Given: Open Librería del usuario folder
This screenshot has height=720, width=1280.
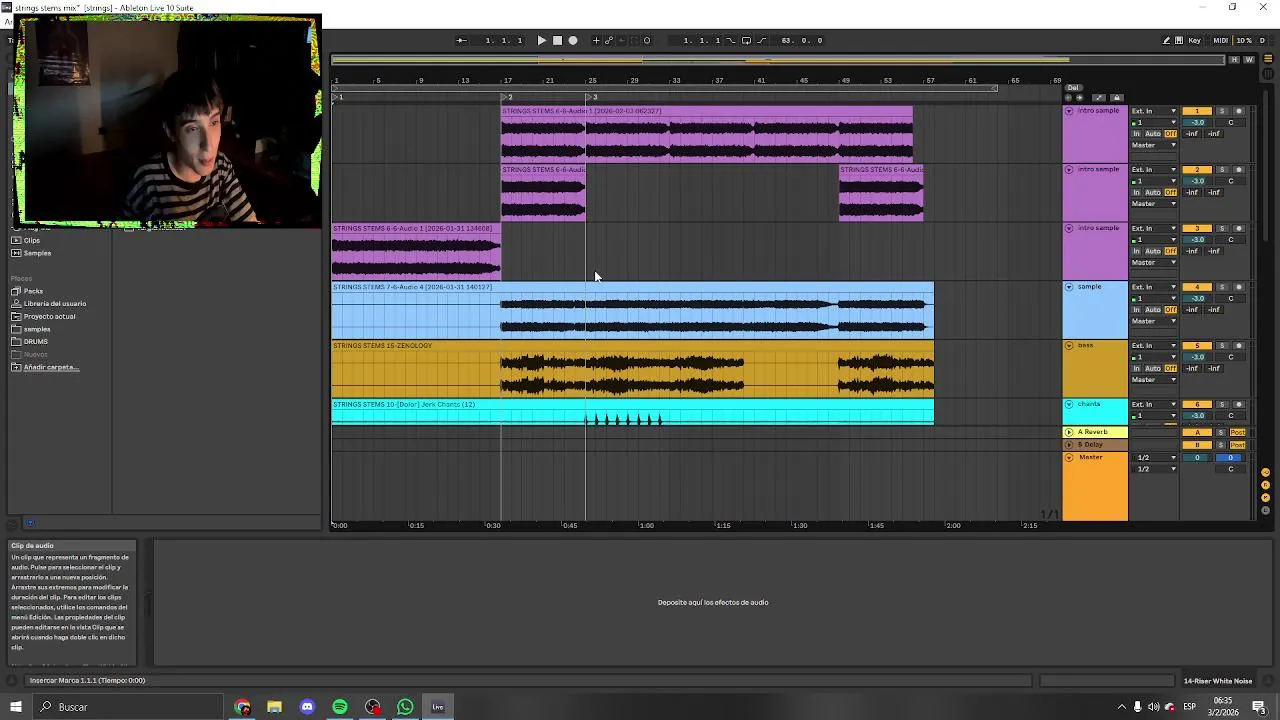Looking at the screenshot, I should [x=55, y=304].
